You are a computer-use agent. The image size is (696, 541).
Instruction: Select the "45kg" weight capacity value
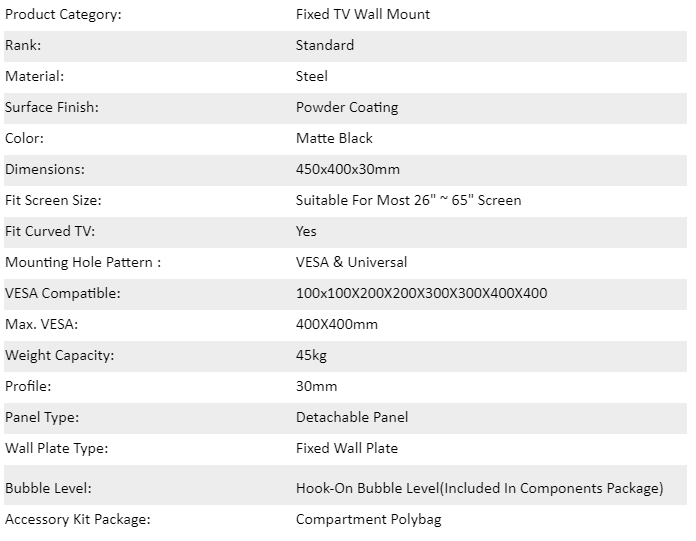[x=311, y=355]
